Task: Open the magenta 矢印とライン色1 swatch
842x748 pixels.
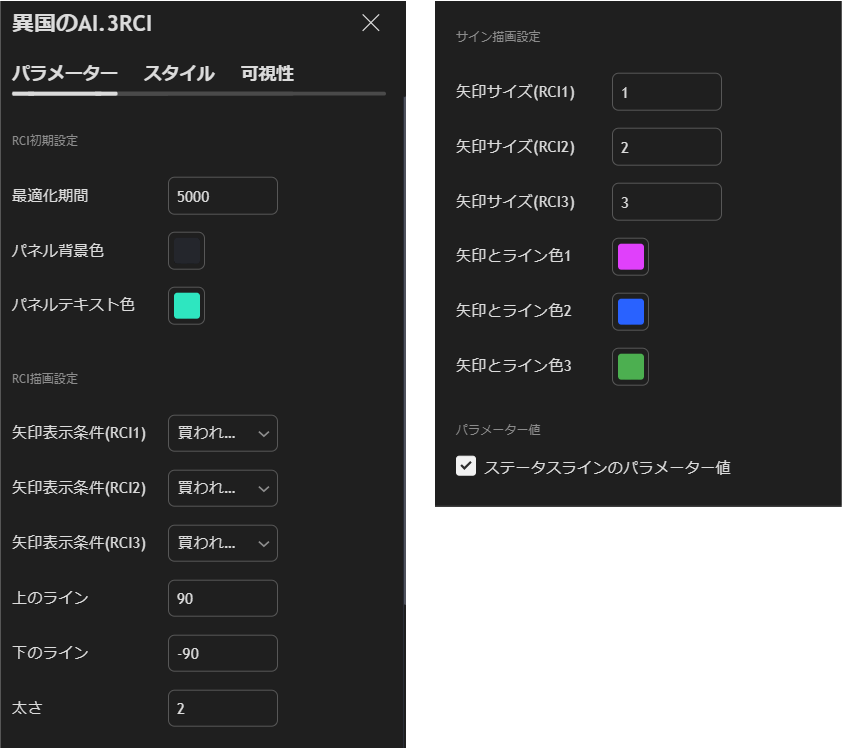Action: pyautogui.click(x=630, y=257)
